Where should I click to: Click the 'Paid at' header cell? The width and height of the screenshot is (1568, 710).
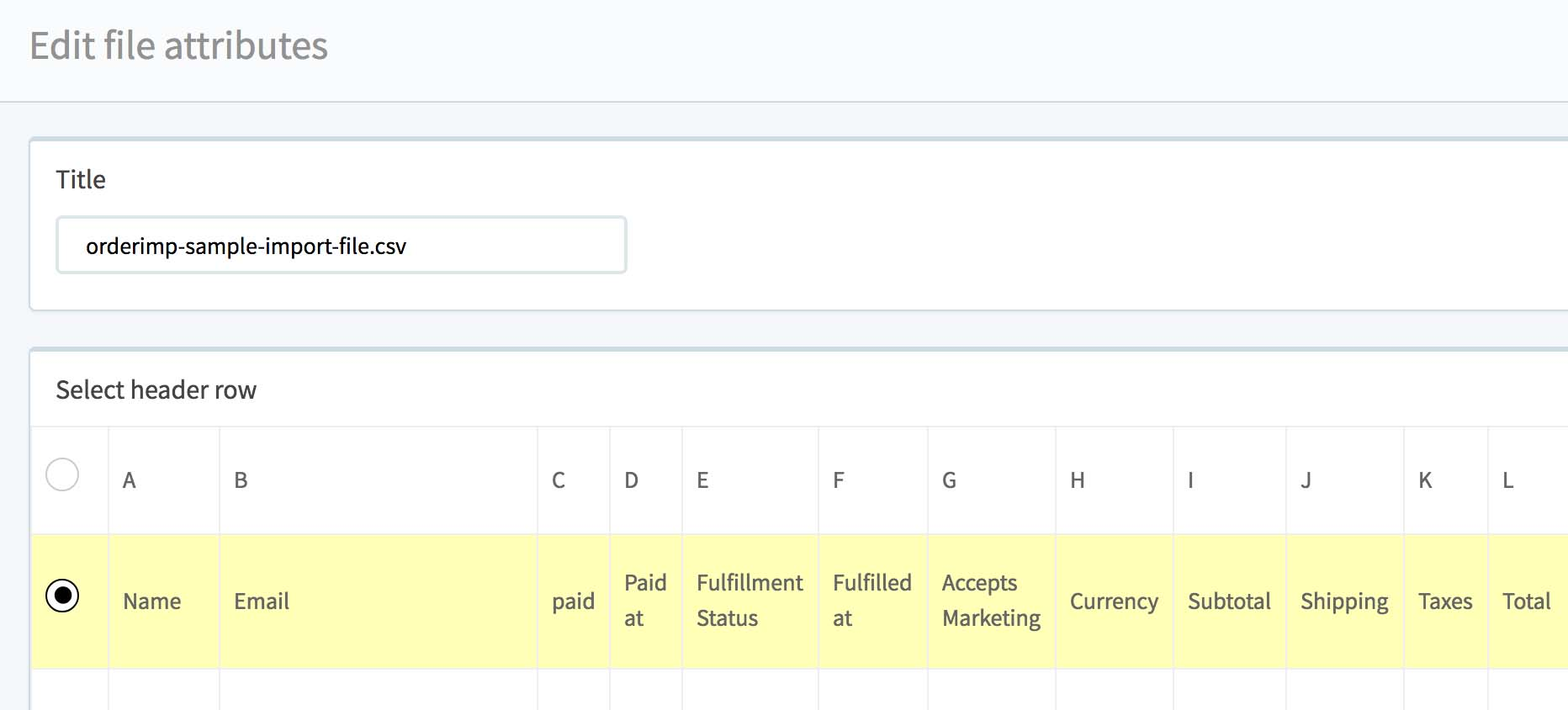tap(646, 601)
